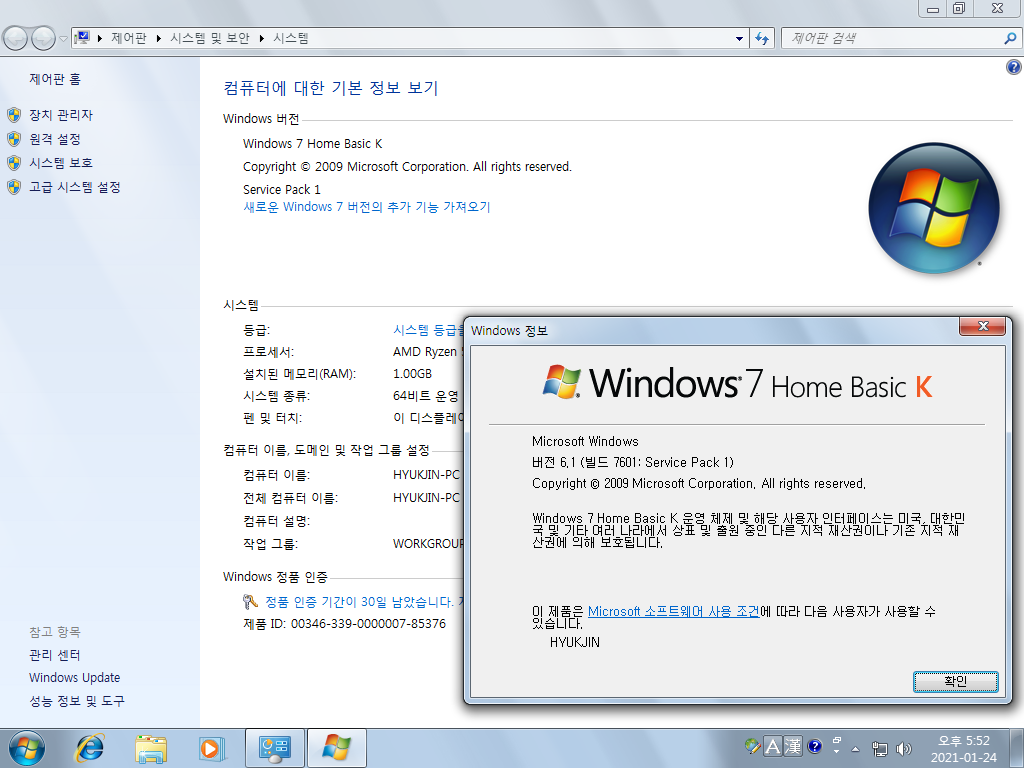
Task: Select the Windows 정보 taskbar button
Action: 336,748
